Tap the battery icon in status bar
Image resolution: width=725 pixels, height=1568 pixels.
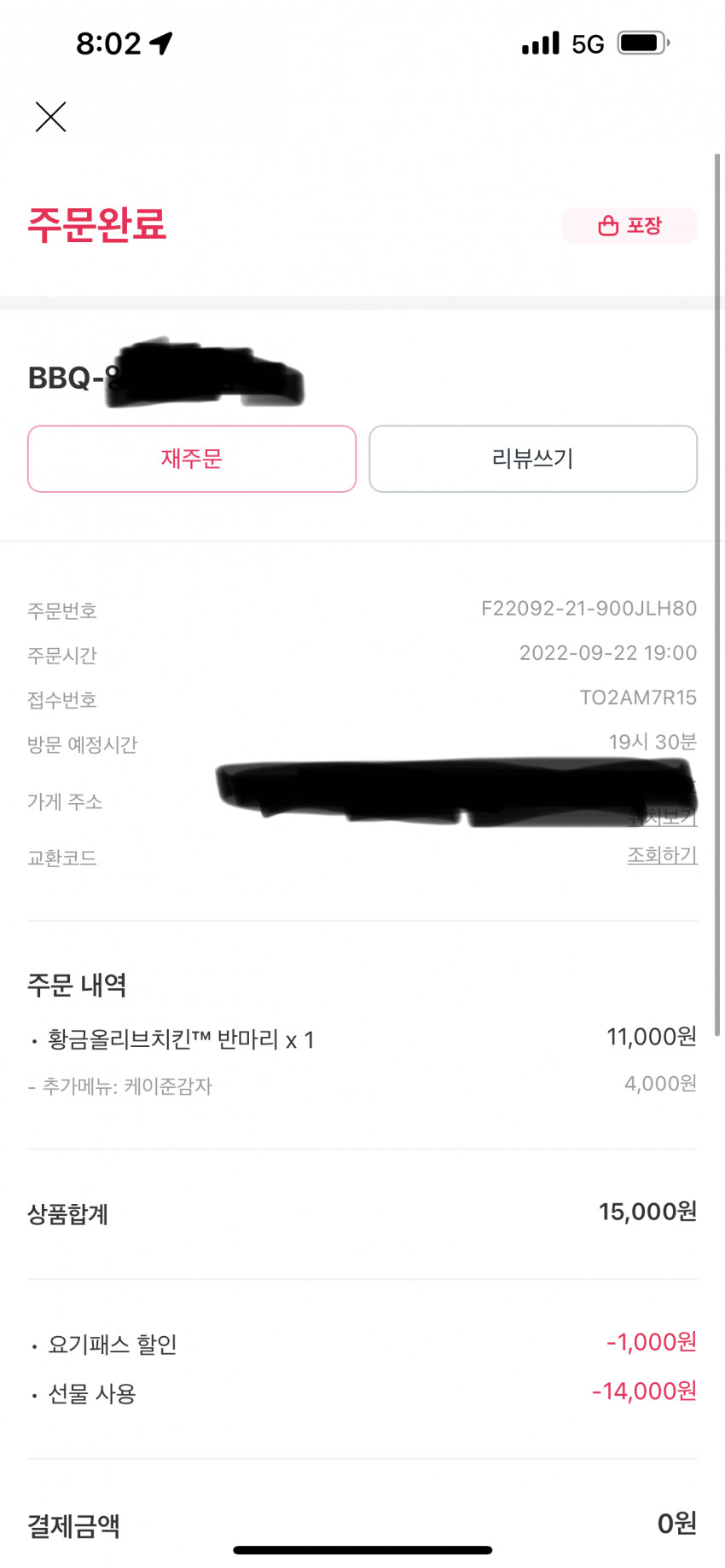pyautogui.click(x=644, y=43)
